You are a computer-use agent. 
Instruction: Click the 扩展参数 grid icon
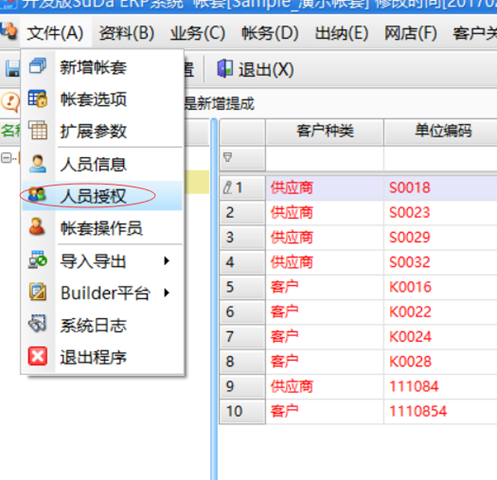pos(37,130)
